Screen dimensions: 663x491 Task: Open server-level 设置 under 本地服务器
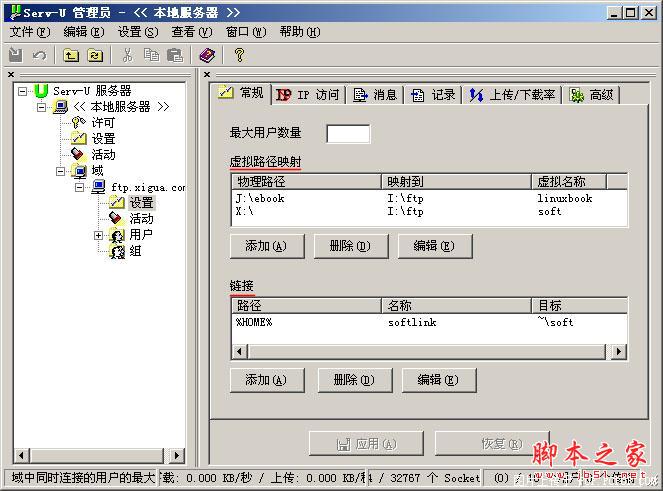coord(103,139)
